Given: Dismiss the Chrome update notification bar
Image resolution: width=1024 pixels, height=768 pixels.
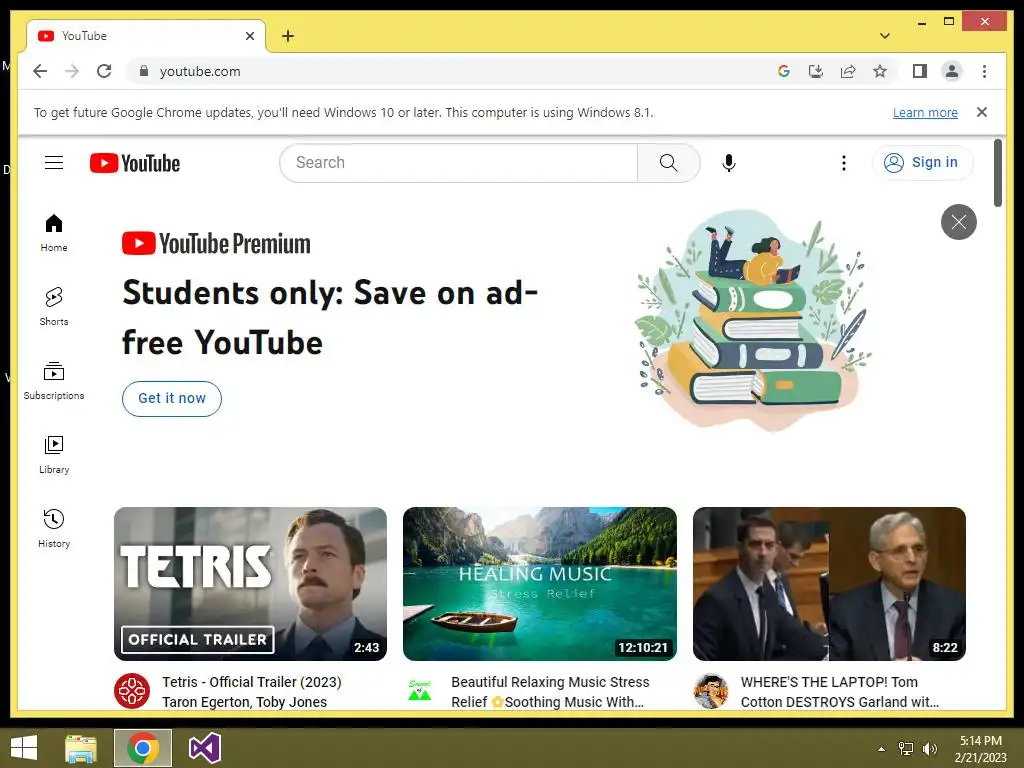Looking at the screenshot, I should (982, 112).
